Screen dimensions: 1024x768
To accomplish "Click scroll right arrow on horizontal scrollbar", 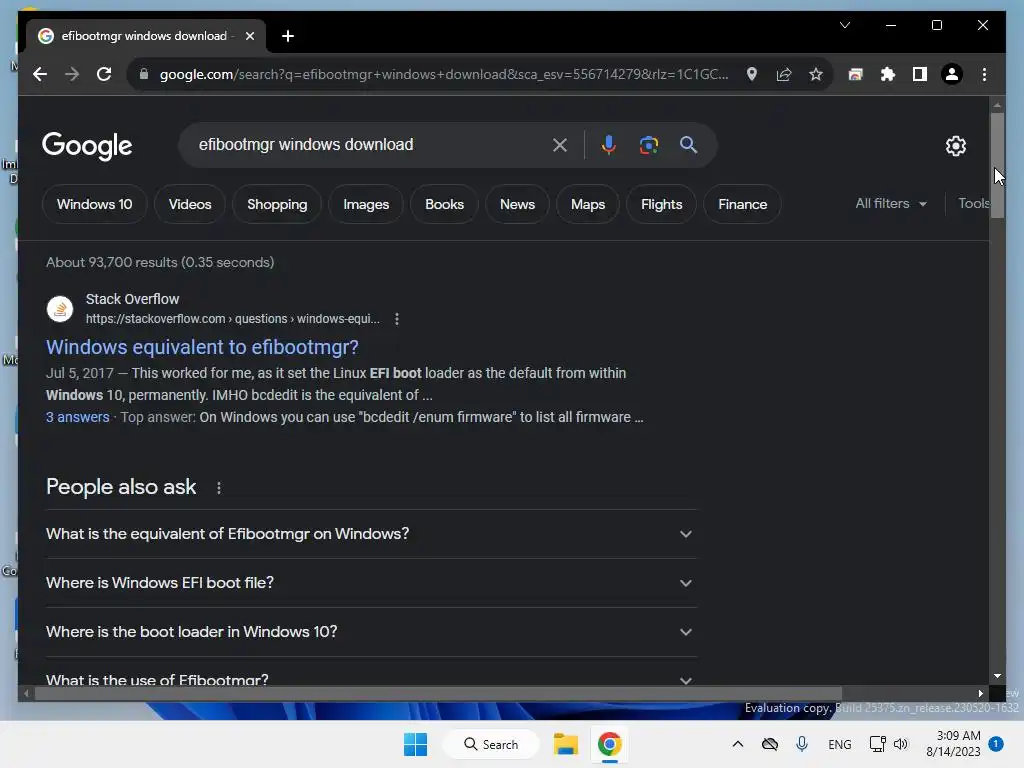I will click(x=980, y=694).
